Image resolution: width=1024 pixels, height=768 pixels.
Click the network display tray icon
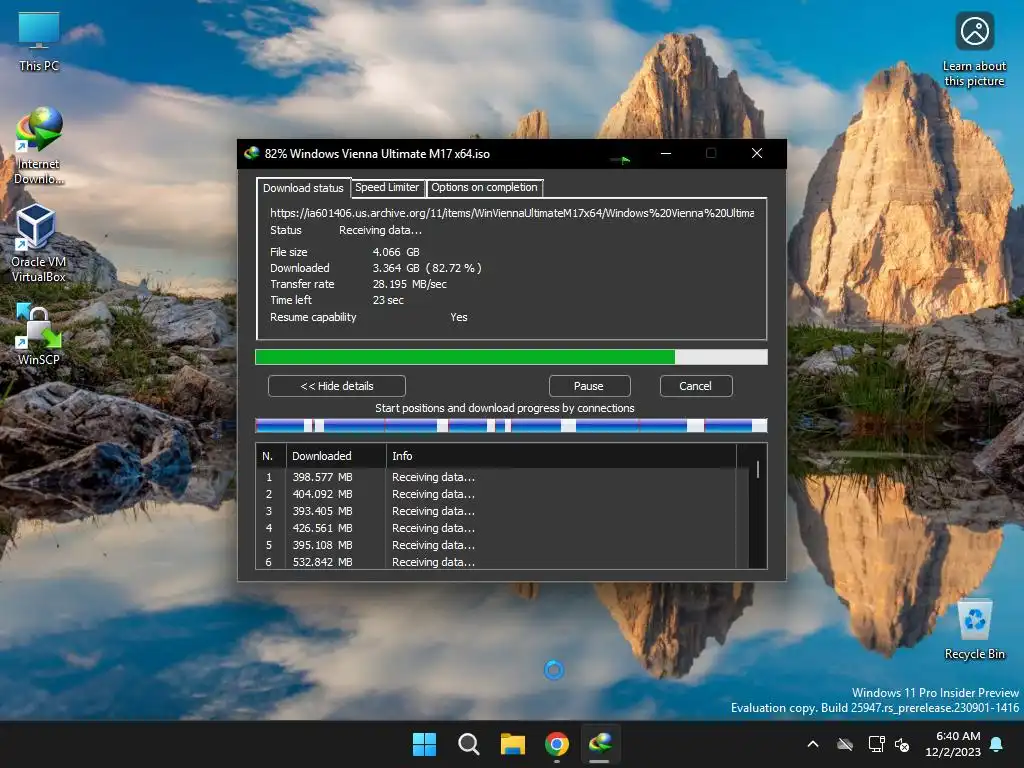tap(876, 744)
